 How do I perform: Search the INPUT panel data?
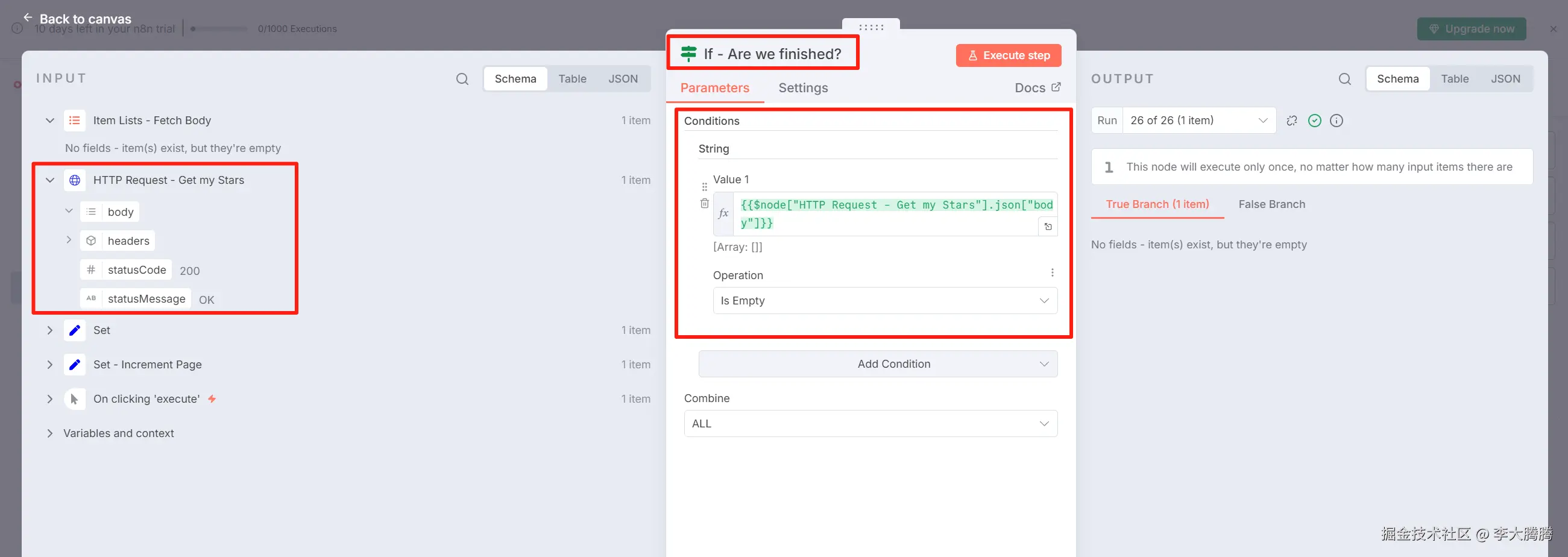[x=462, y=79]
